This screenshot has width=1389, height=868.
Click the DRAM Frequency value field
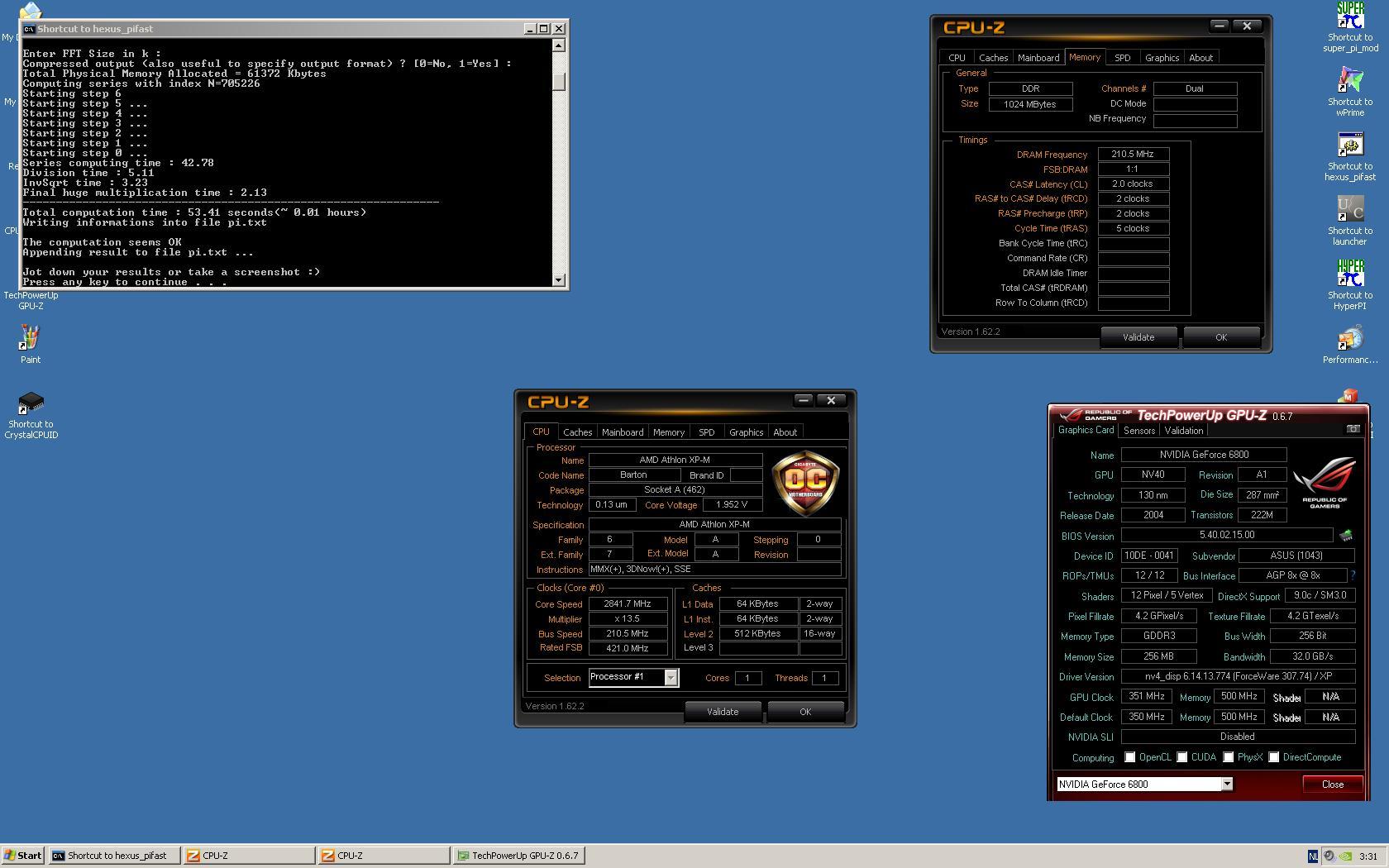1133,155
